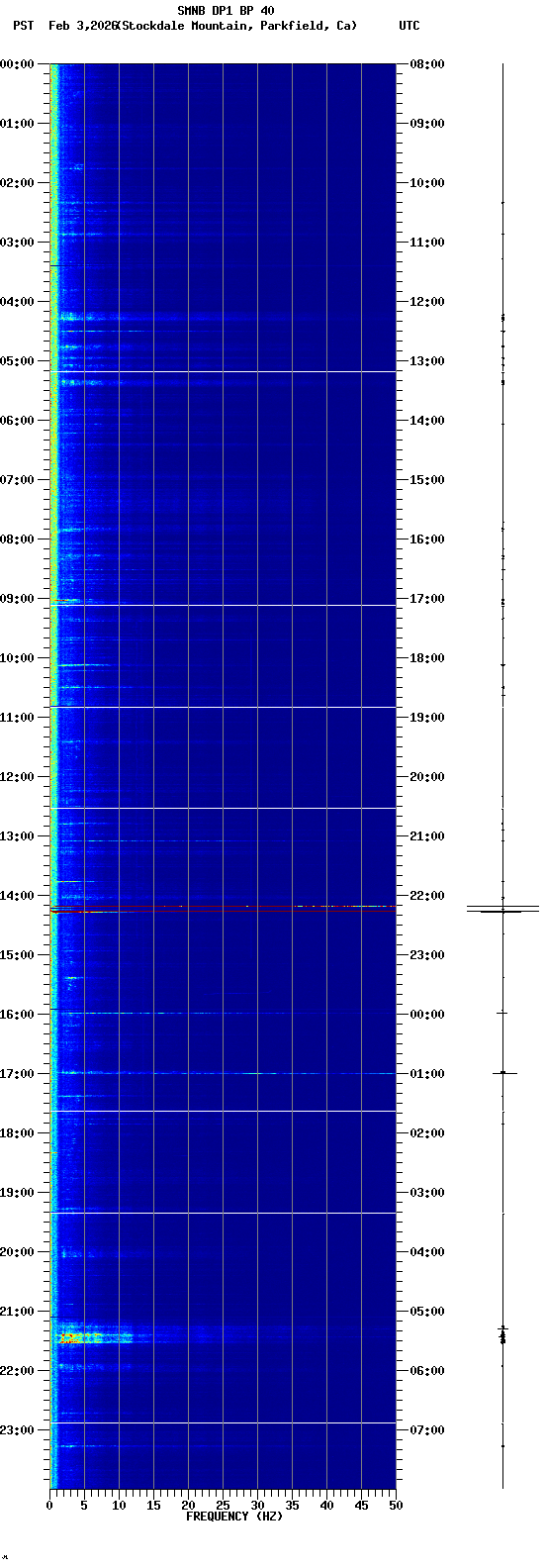Click the 23:00 UTC axis label
Viewport: 546px width, 1568px height.
pyautogui.click(x=427, y=955)
